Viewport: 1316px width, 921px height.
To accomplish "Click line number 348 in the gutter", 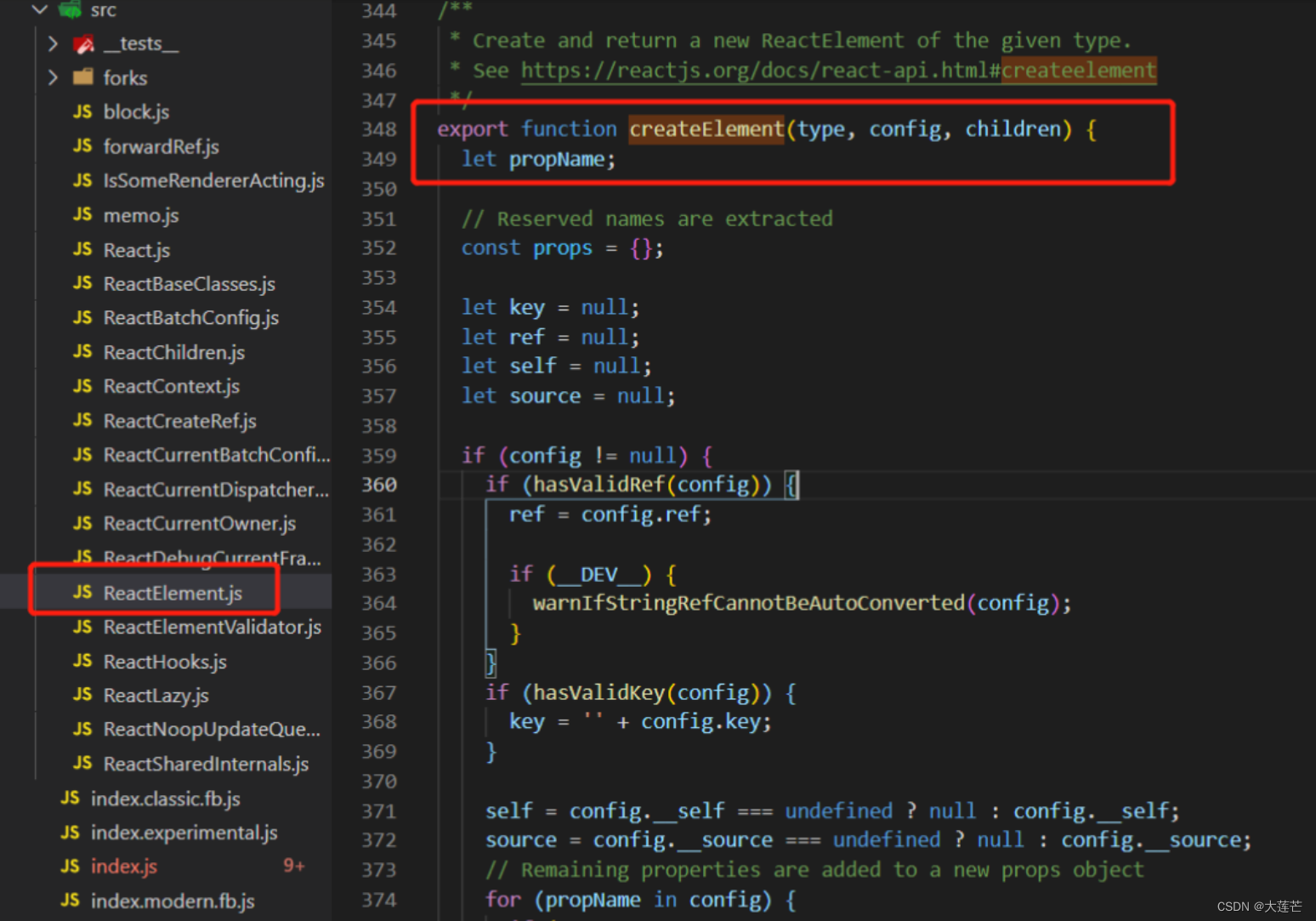I will [379, 128].
